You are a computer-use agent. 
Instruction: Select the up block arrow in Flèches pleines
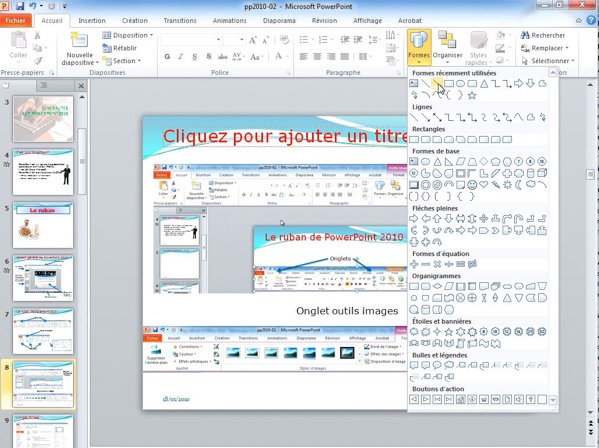click(437, 219)
